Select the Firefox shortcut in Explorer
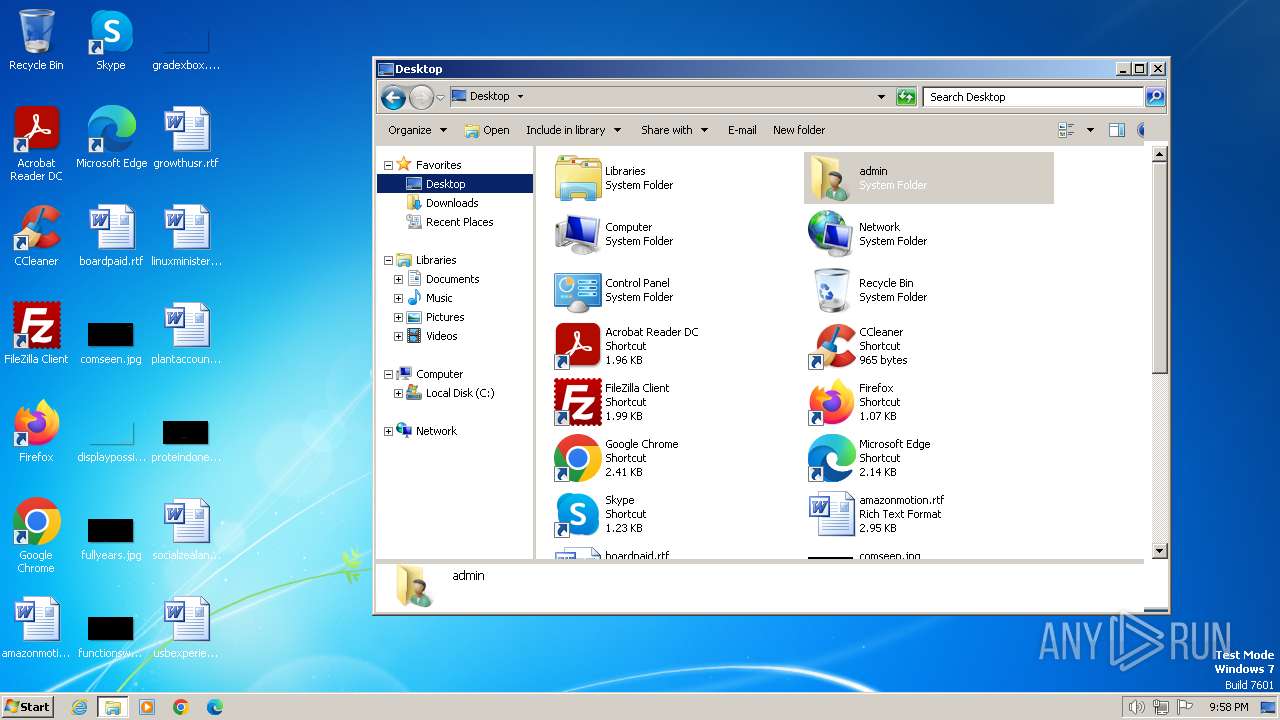This screenshot has height=720, width=1280. pos(831,402)
